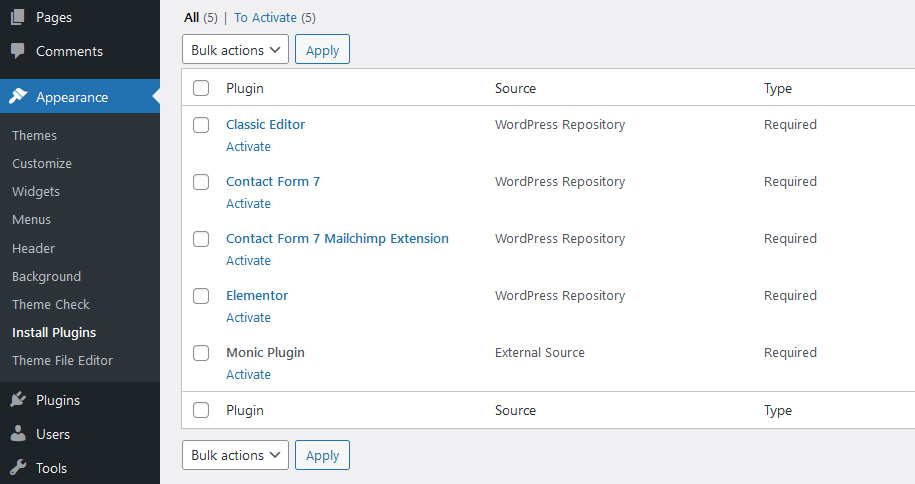Viewport: 915px width, 484px height.
Task: Activate the Contact Form 7 plugin
Action: click(249, 204)
